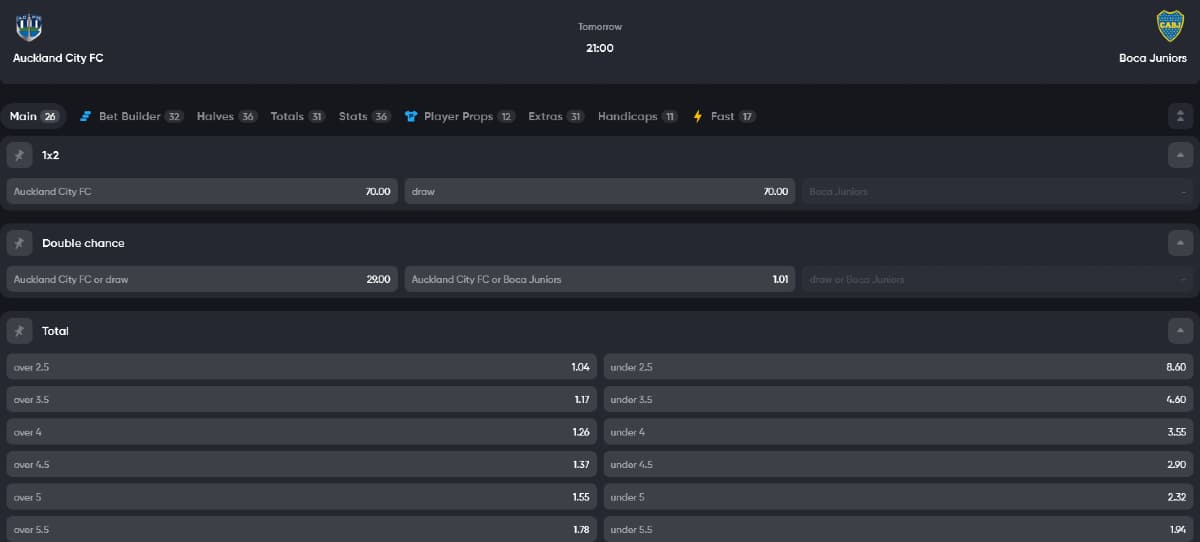Pin the Total market
The width and height of the screenshot is (1200, 542).
18,331
